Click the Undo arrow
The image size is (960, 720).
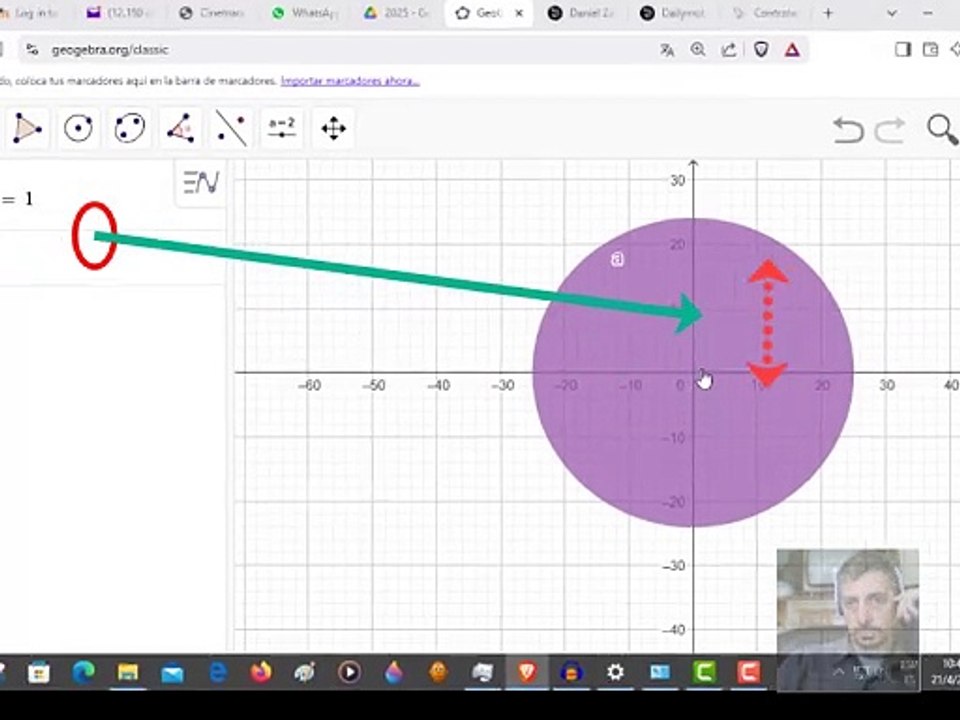tap(849, 130)
